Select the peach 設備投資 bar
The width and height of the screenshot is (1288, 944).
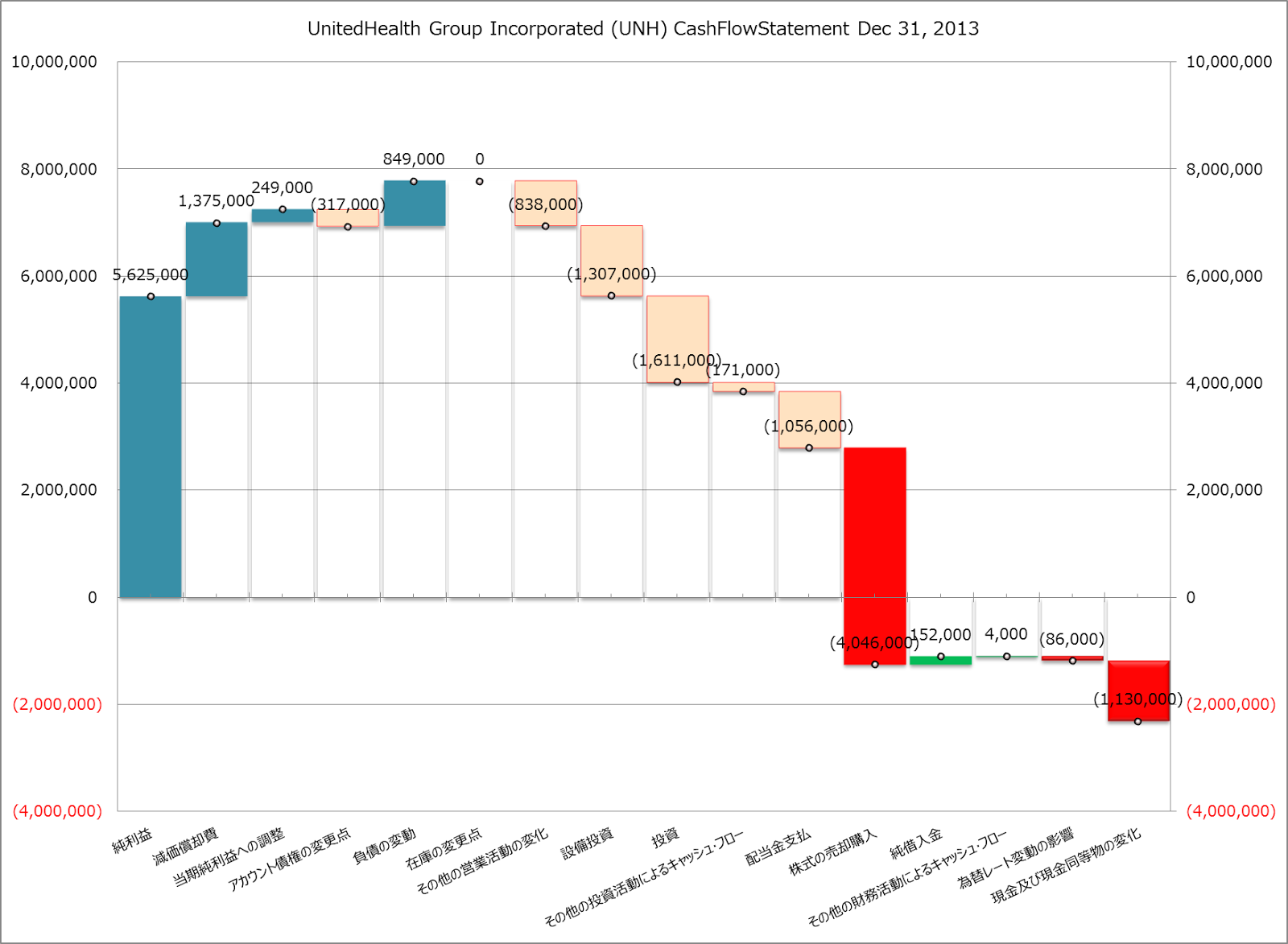[x=612, y=261]
